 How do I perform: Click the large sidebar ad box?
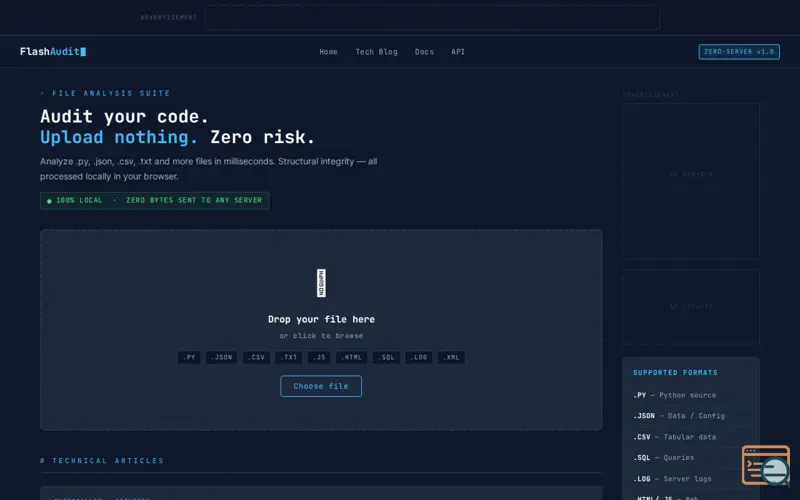point(691,181)
